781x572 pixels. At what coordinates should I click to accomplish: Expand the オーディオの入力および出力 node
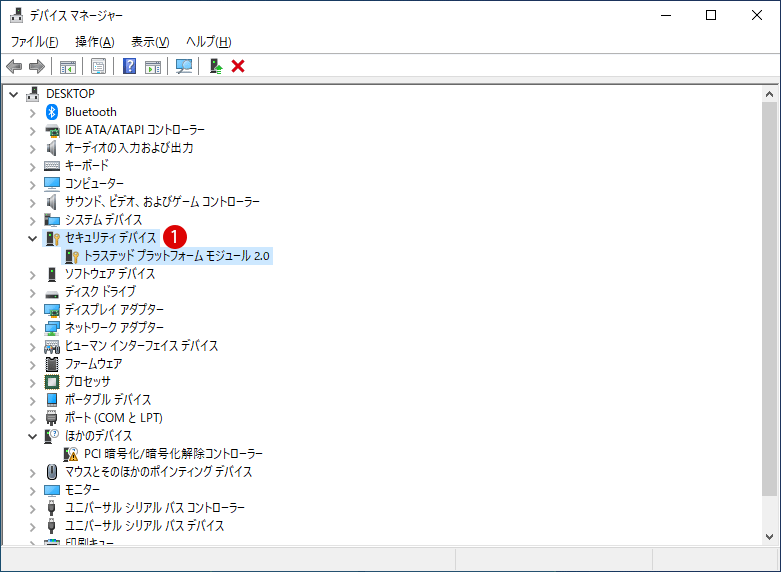click(33, 149)
